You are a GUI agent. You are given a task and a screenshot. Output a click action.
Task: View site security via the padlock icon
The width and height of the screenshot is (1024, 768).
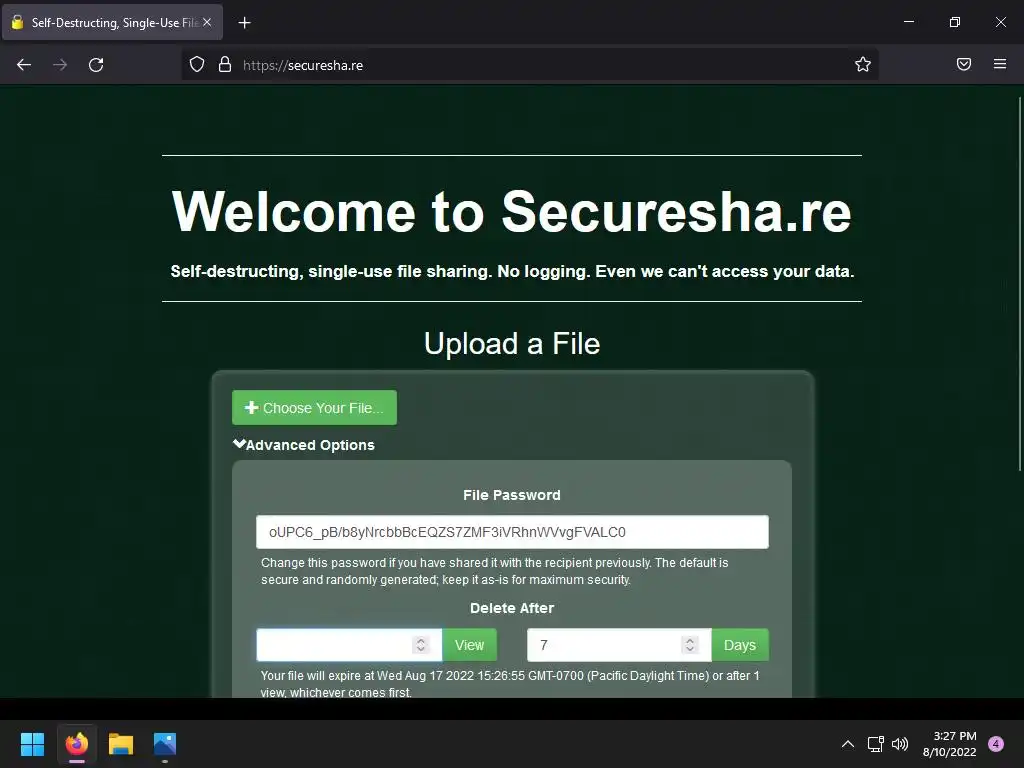point(225,65)
